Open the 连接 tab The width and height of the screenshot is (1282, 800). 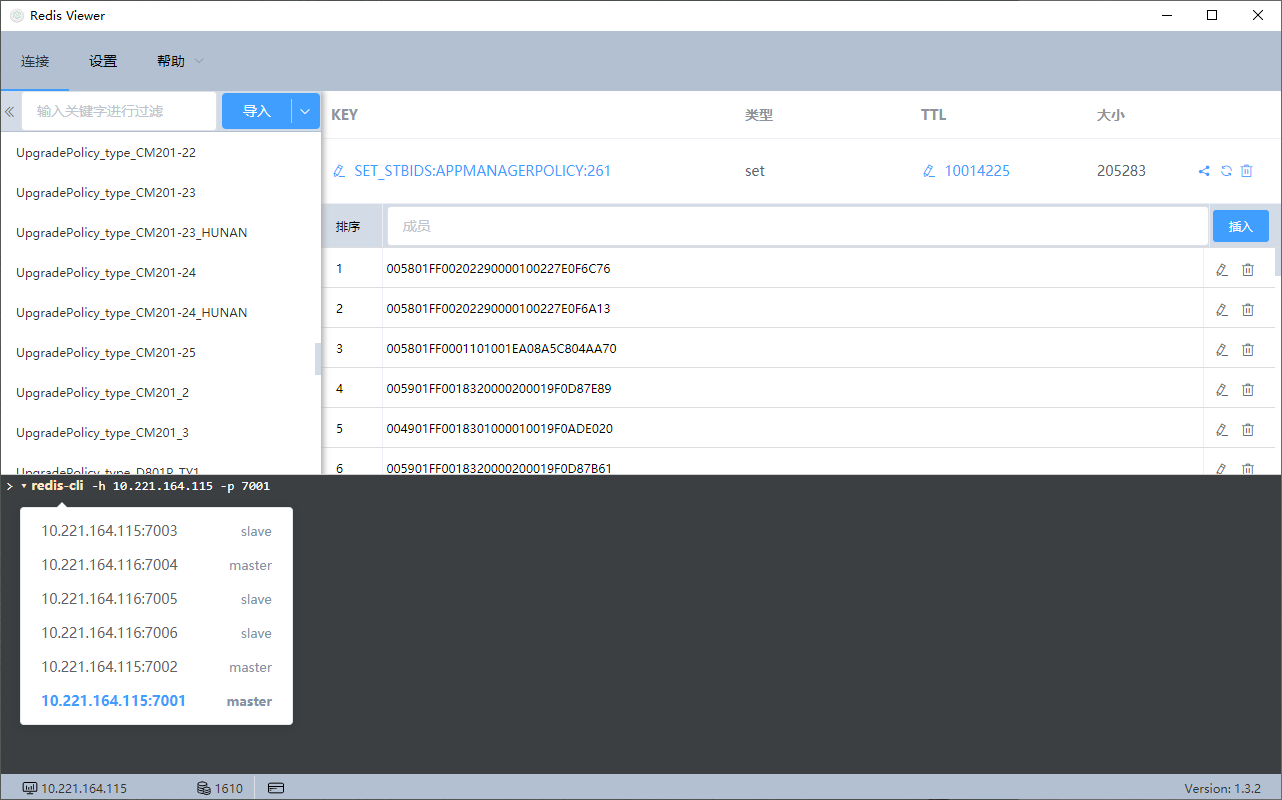click(x=35, y=61)
